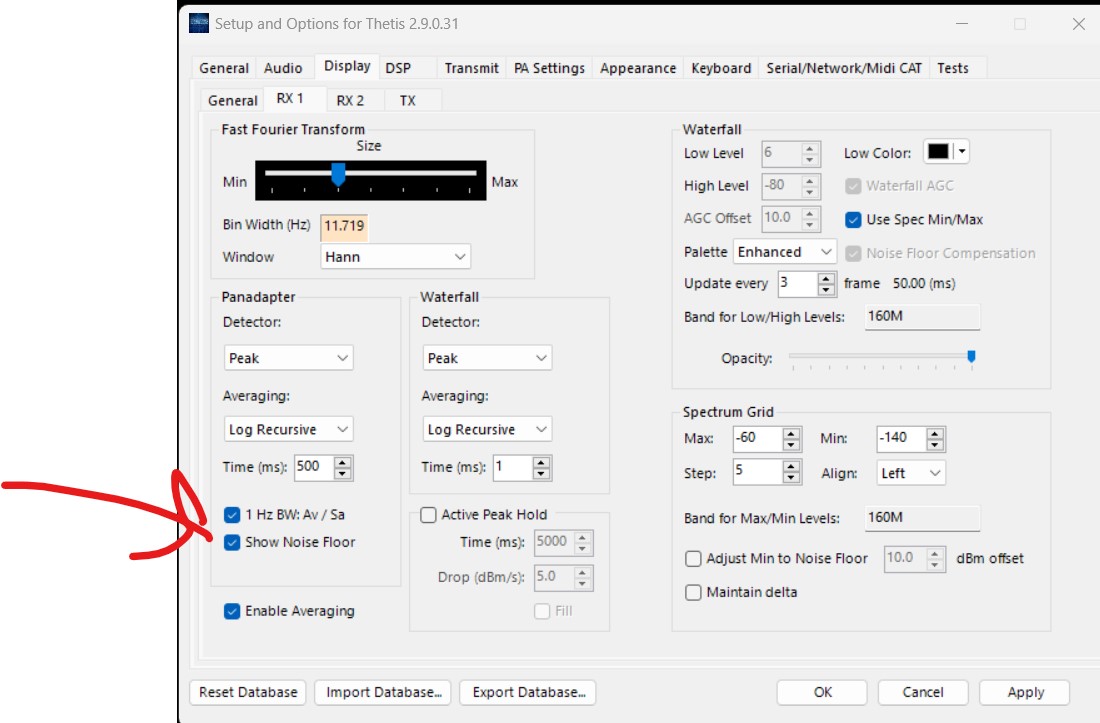The image size is (1100, 723).
Task: Click the FFT Size slider thumb
Action: point(338,175)
